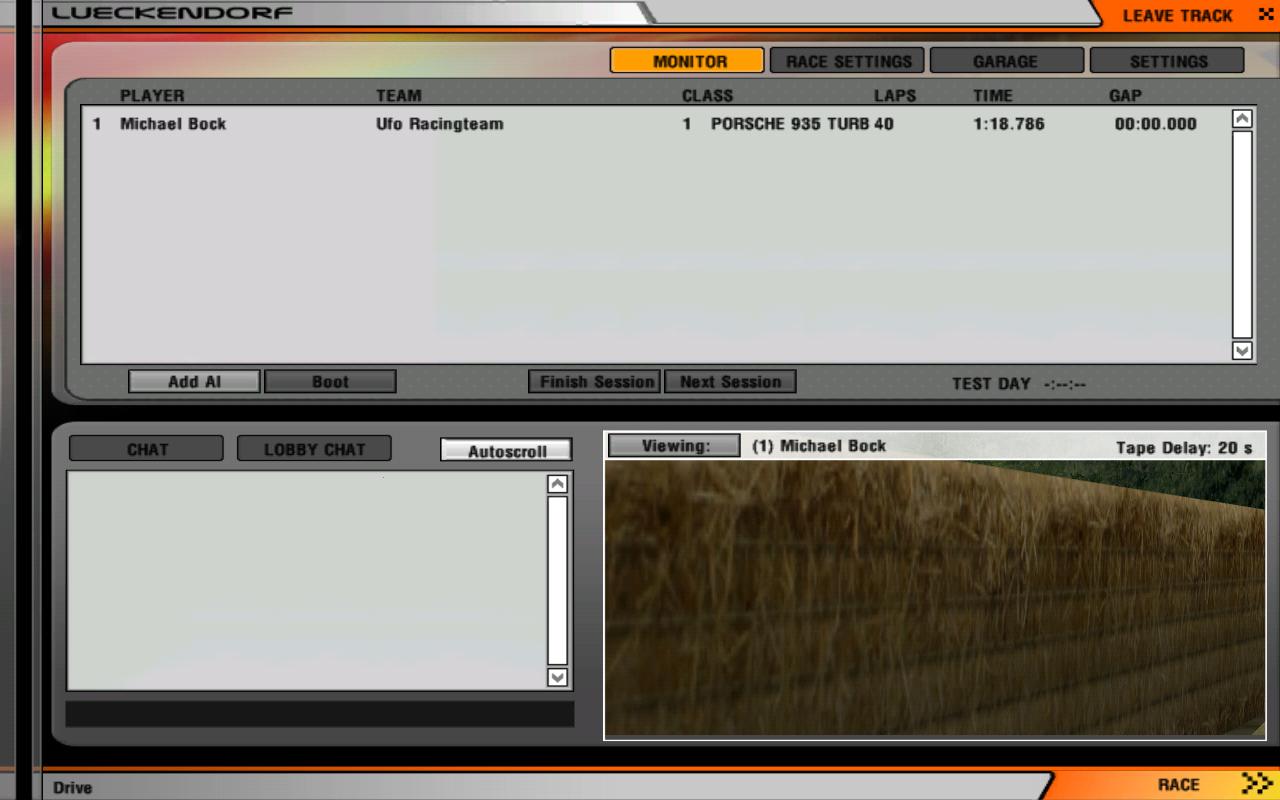Viewport: 1280px width, 800px height.
Task: Click chat scroll up arrow
Action: point(557,484)
